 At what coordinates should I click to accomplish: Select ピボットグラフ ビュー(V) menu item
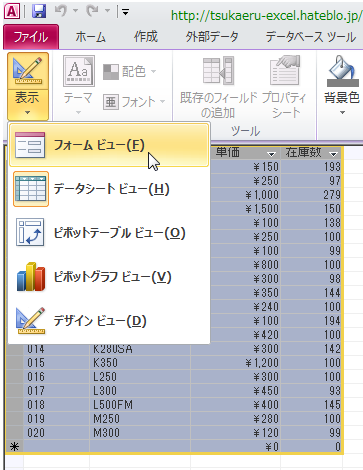pyautogui.click(x=109, y=277)
